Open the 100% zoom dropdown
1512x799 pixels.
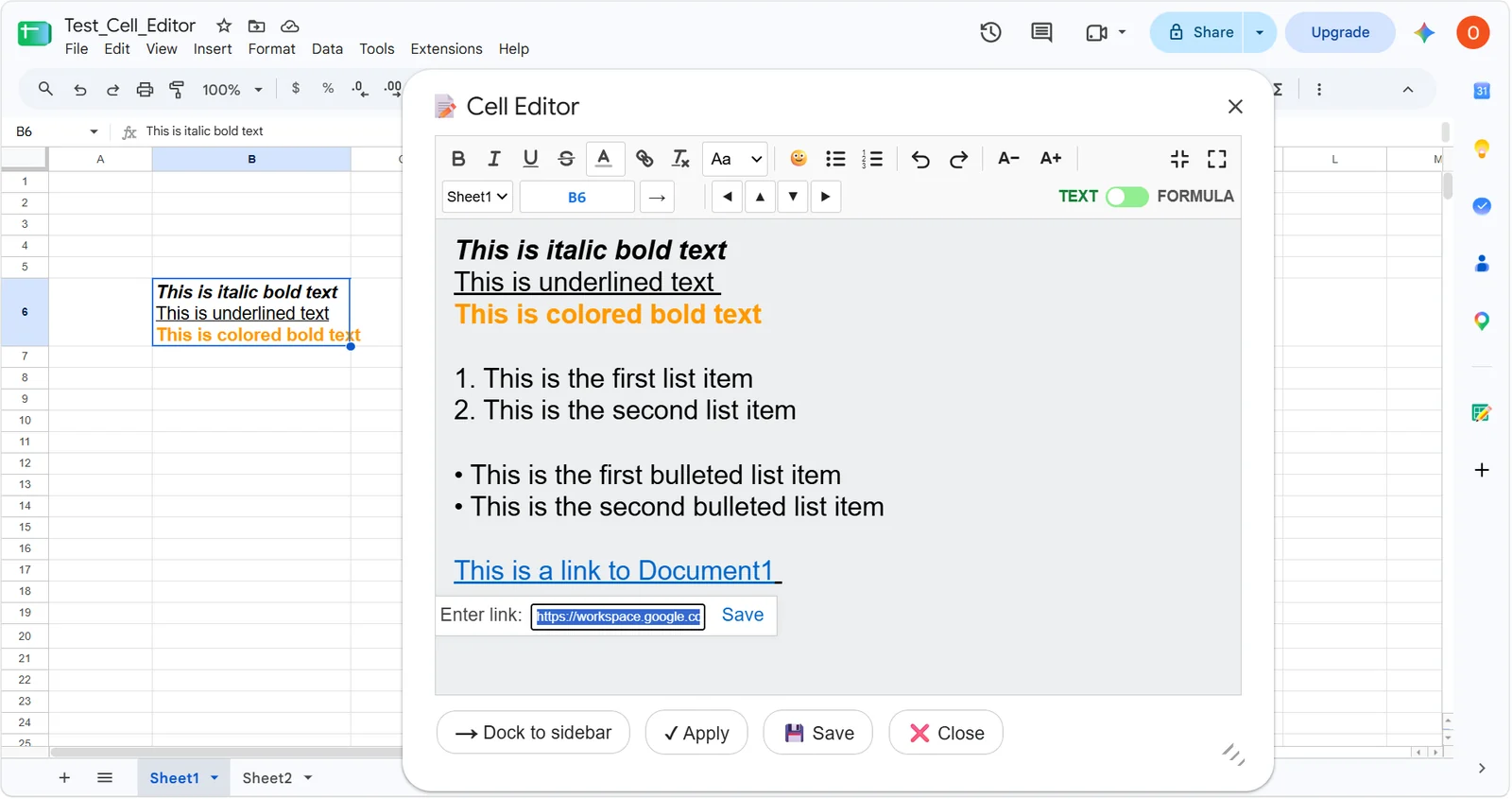click(232, 90)
